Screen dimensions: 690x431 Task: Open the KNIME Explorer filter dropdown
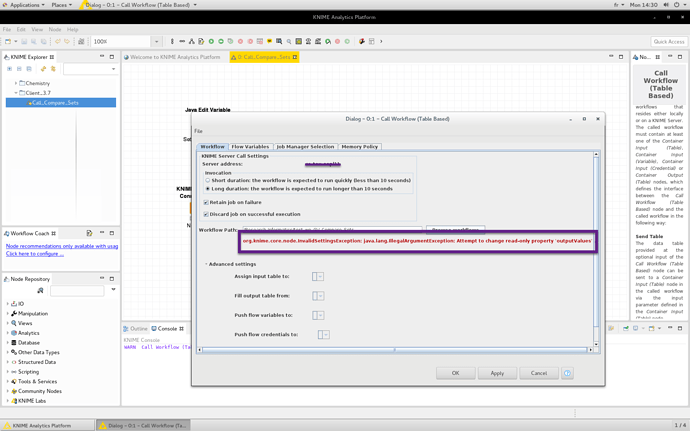tap(113, 69)
